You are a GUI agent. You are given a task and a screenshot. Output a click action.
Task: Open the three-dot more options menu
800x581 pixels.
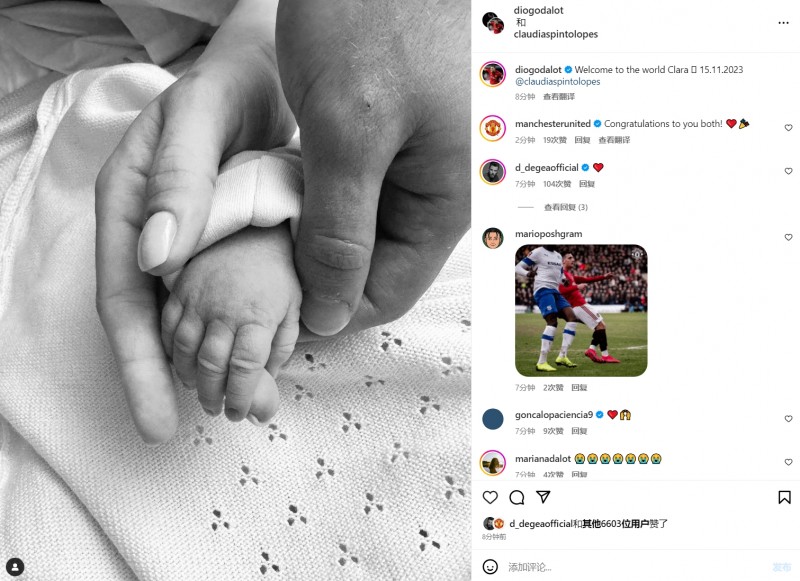tap(783, 23)
